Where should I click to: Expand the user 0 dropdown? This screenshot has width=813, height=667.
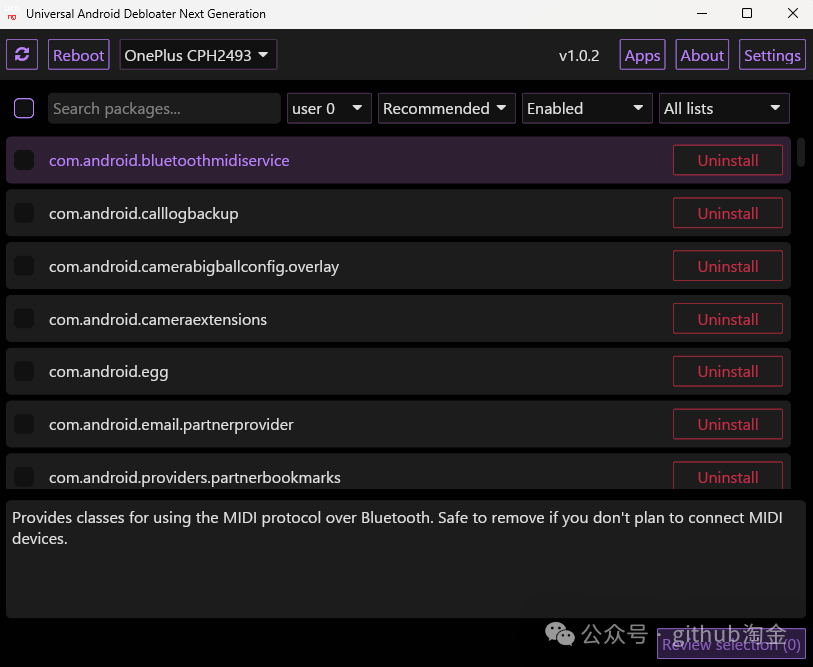(329, 108)
